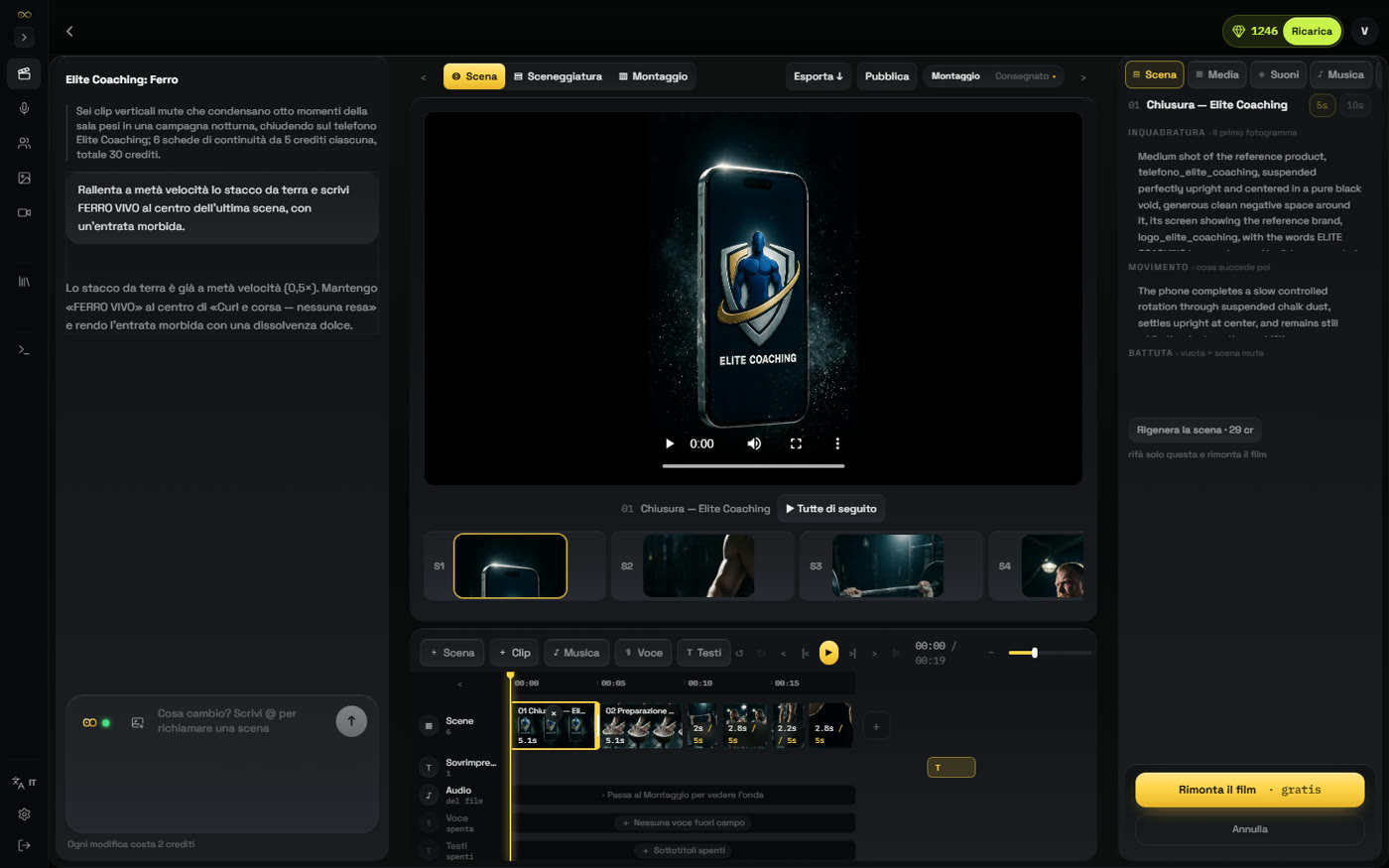The image size is (1389, 868).
Task: Open the Esporta download dropdown
Action: (819, 76)
